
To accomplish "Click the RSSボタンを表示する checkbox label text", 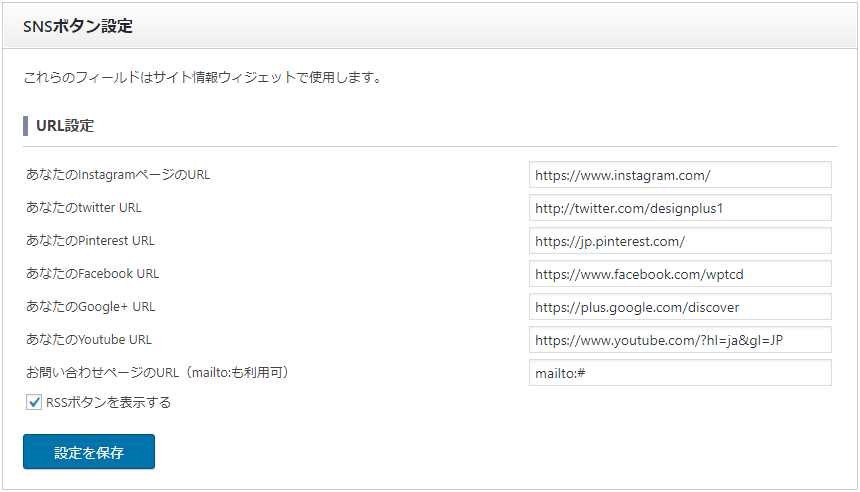I will point(108,403).
